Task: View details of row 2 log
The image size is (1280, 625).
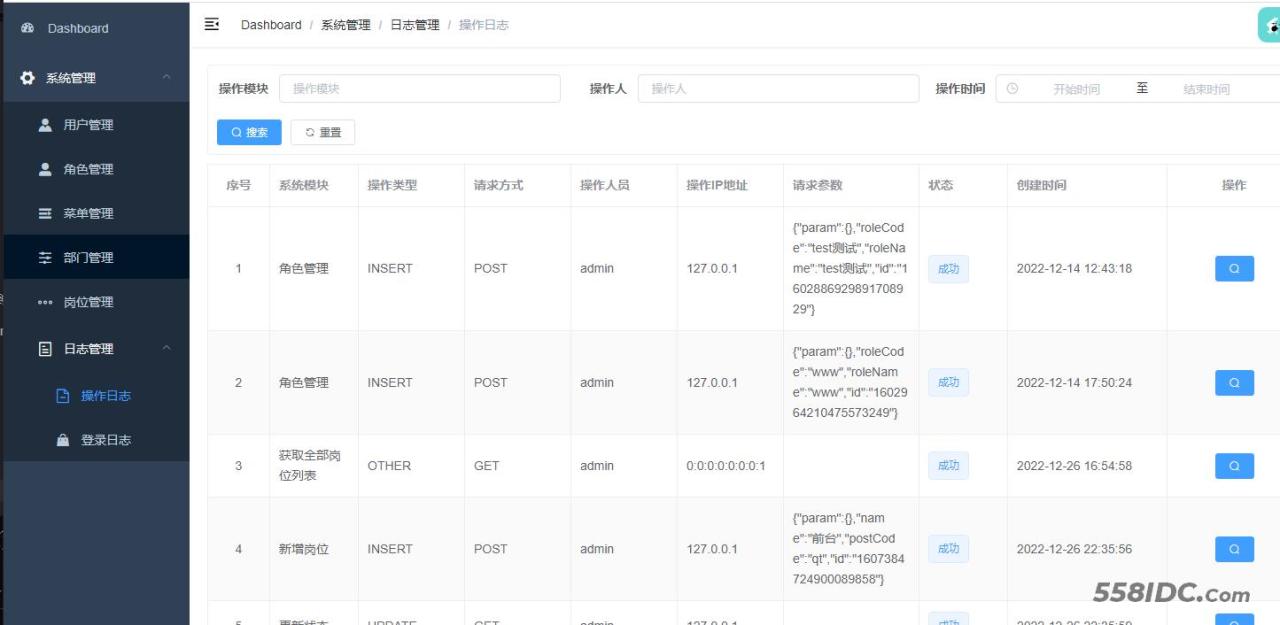Action: pos(1234,382)
